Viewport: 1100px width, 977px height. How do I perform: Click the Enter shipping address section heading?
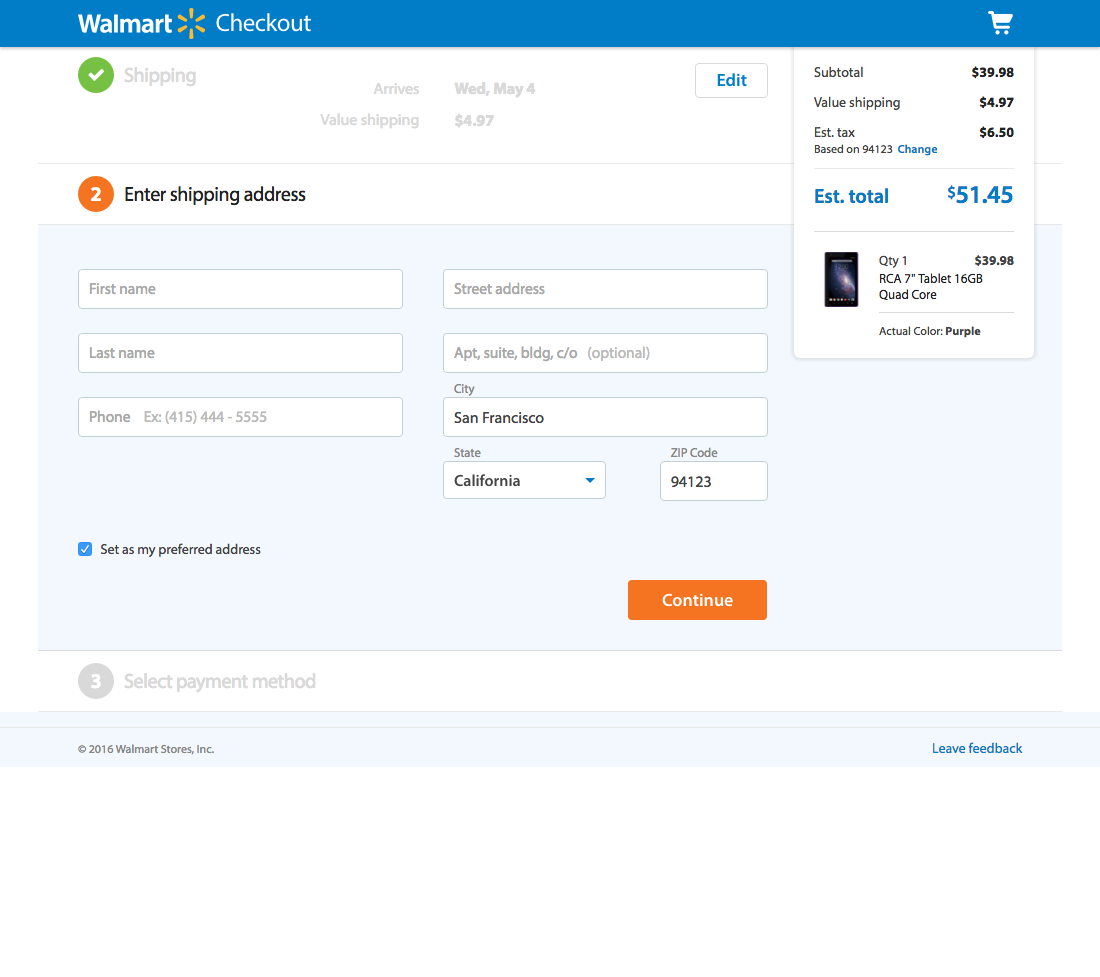[214, 194]
